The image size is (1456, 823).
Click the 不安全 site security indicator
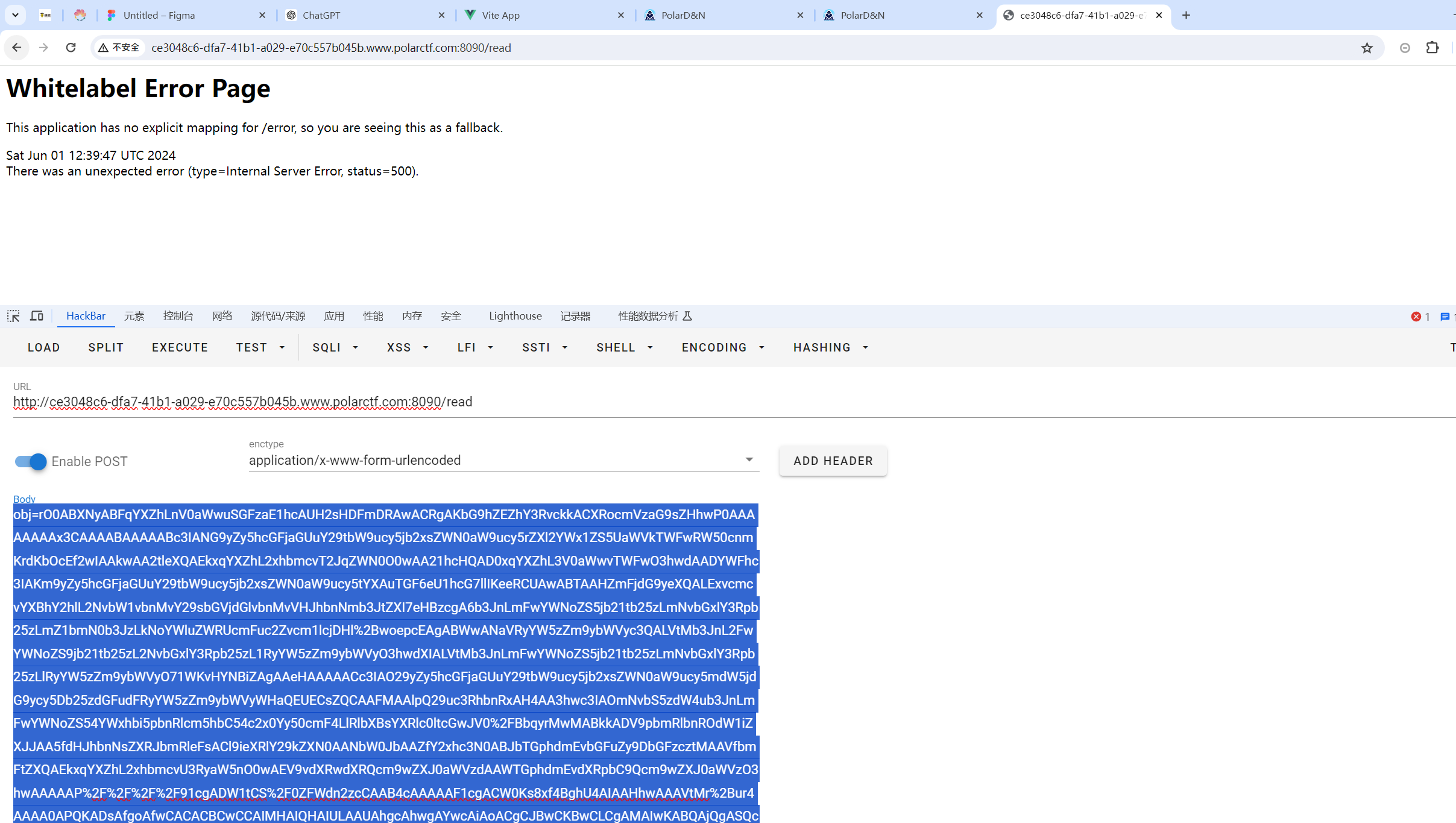point(119,47)
